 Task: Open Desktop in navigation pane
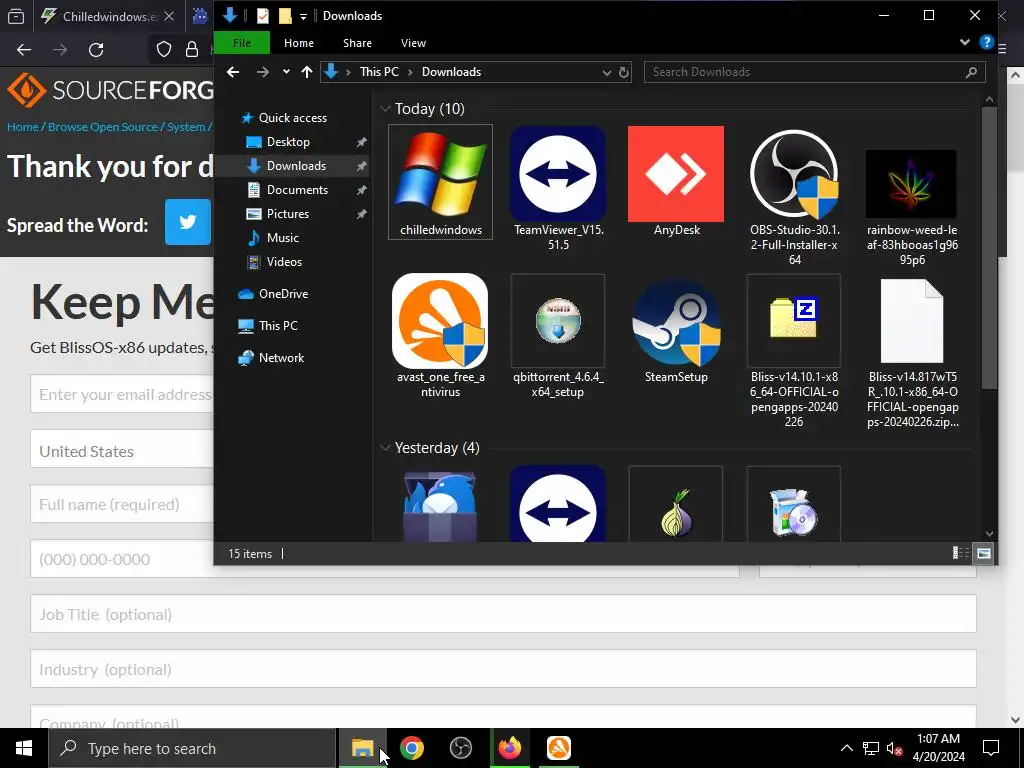point(288,142)
